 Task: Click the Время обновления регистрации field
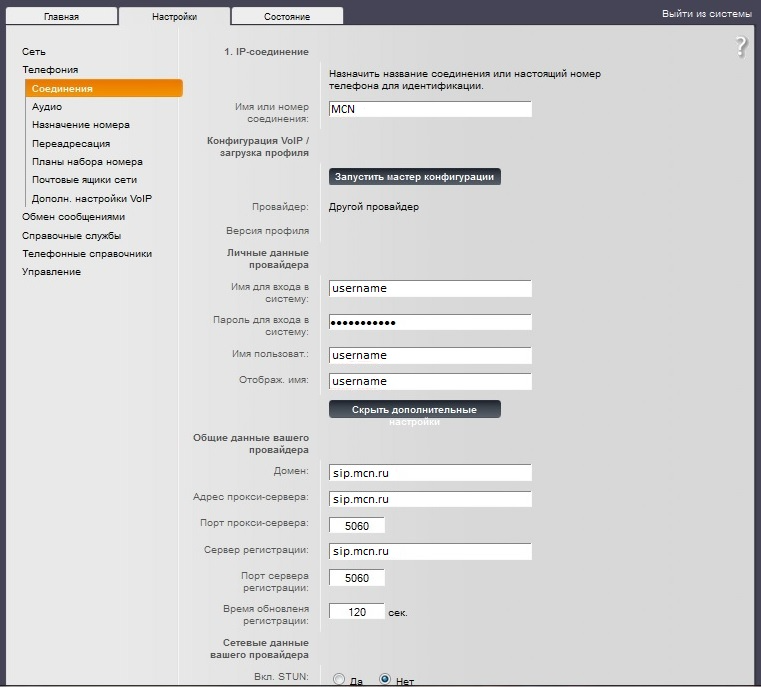pos(357,612)
